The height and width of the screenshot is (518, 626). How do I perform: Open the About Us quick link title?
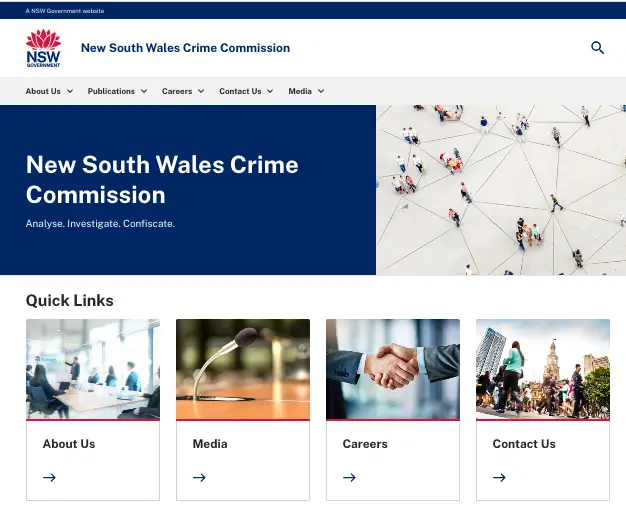point(69,444)
